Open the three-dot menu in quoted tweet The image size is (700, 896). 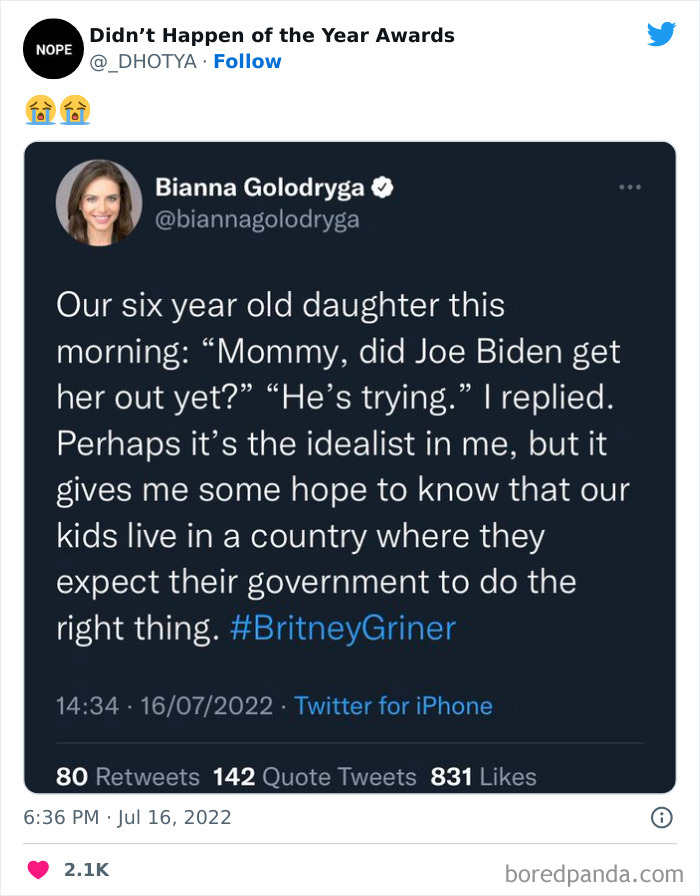click(629, 187)
